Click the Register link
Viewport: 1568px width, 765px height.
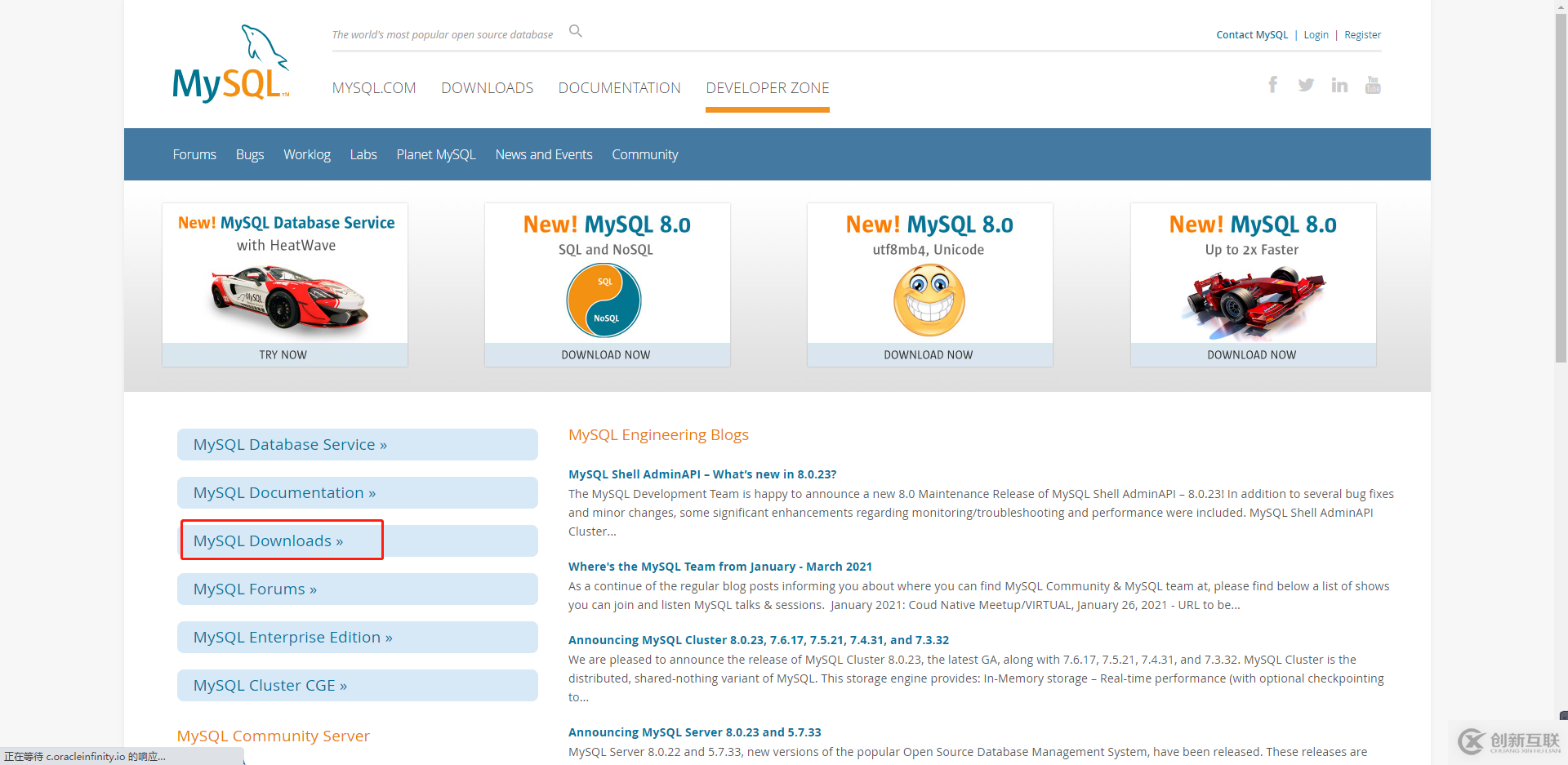pyautogui.click(x=1363, y=35)
